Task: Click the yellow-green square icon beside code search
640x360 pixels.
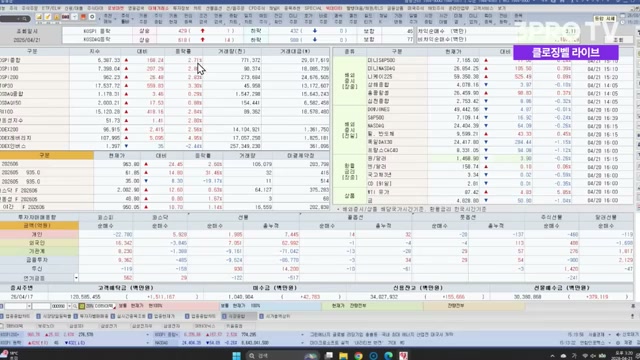Action: click(x=82, y=306)
